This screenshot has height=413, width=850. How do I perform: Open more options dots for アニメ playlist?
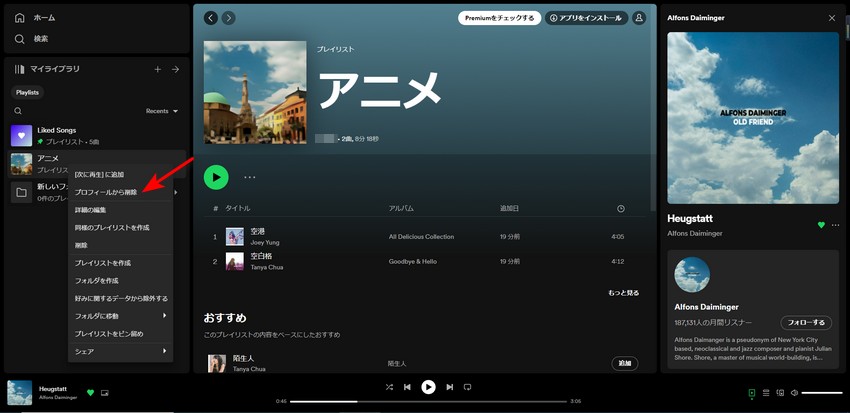click(249, 177)
